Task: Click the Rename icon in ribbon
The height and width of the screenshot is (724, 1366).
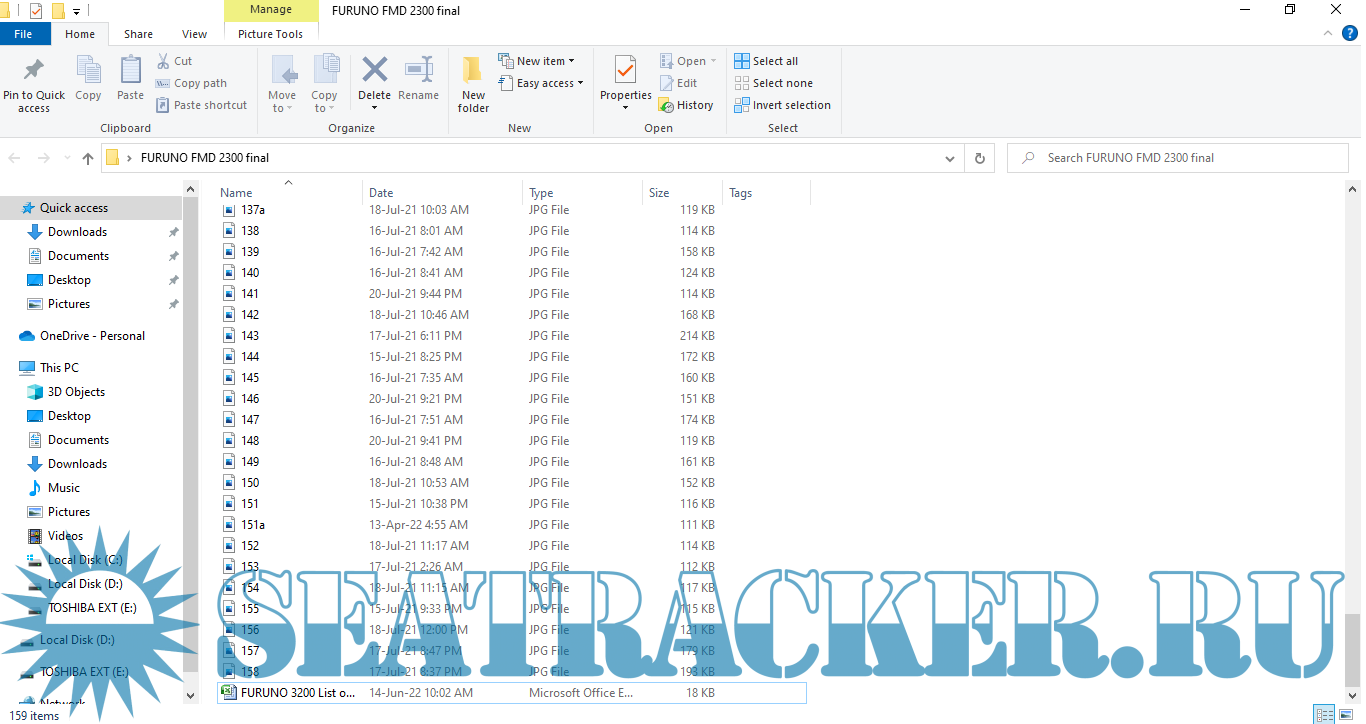Action: 418,71
